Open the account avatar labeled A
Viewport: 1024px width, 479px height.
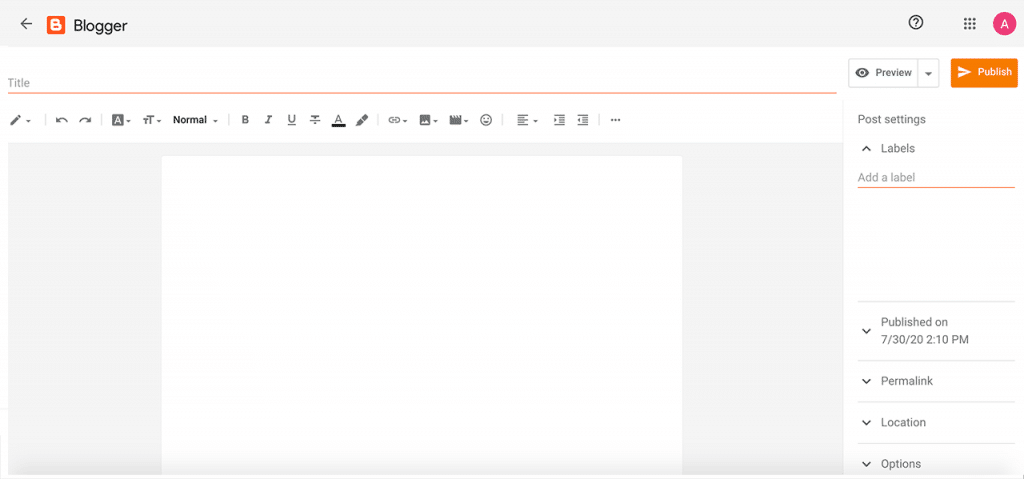click(1004, 24)
